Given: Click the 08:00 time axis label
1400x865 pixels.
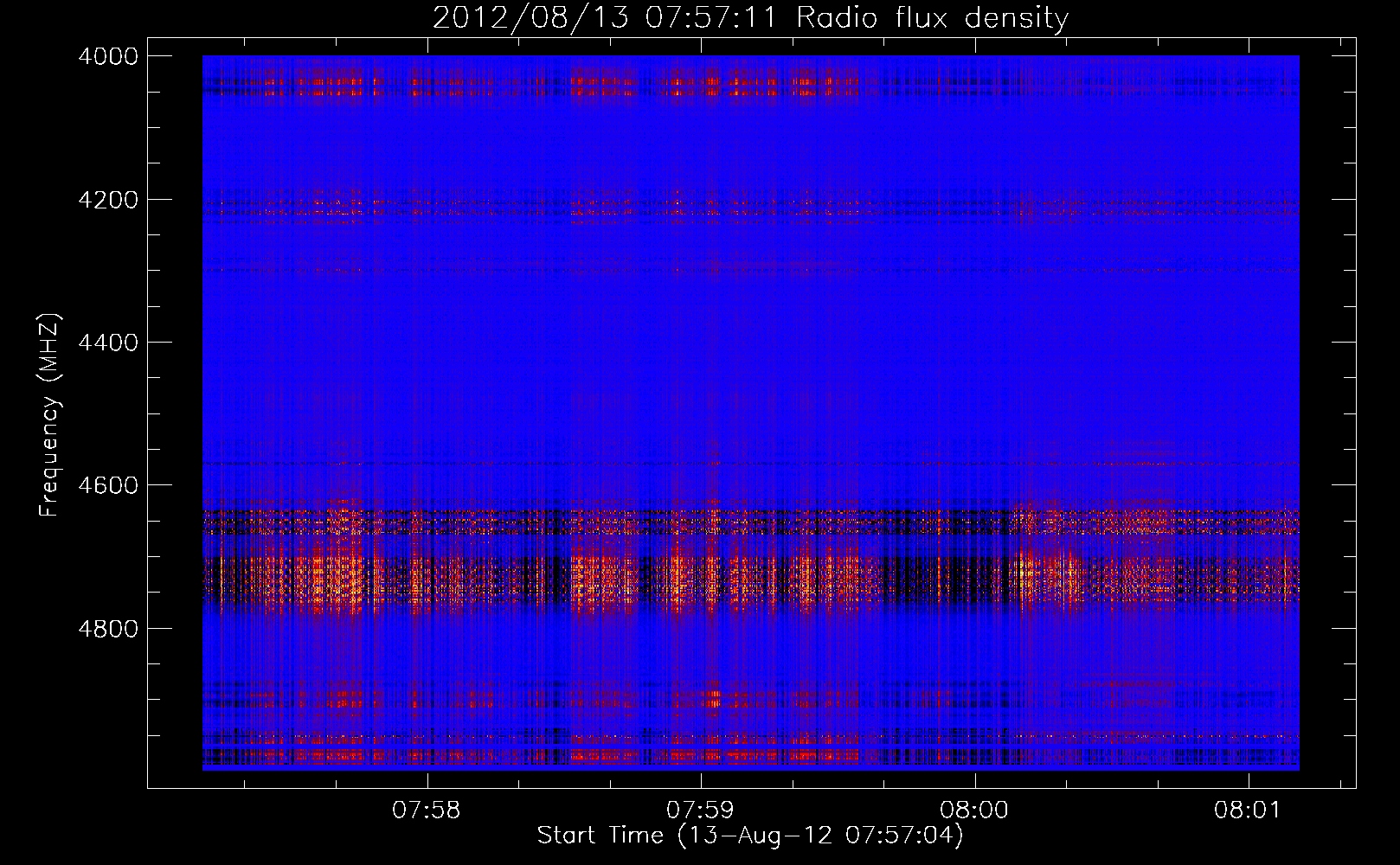Looking at the screenshot, I should coord(974,811).
